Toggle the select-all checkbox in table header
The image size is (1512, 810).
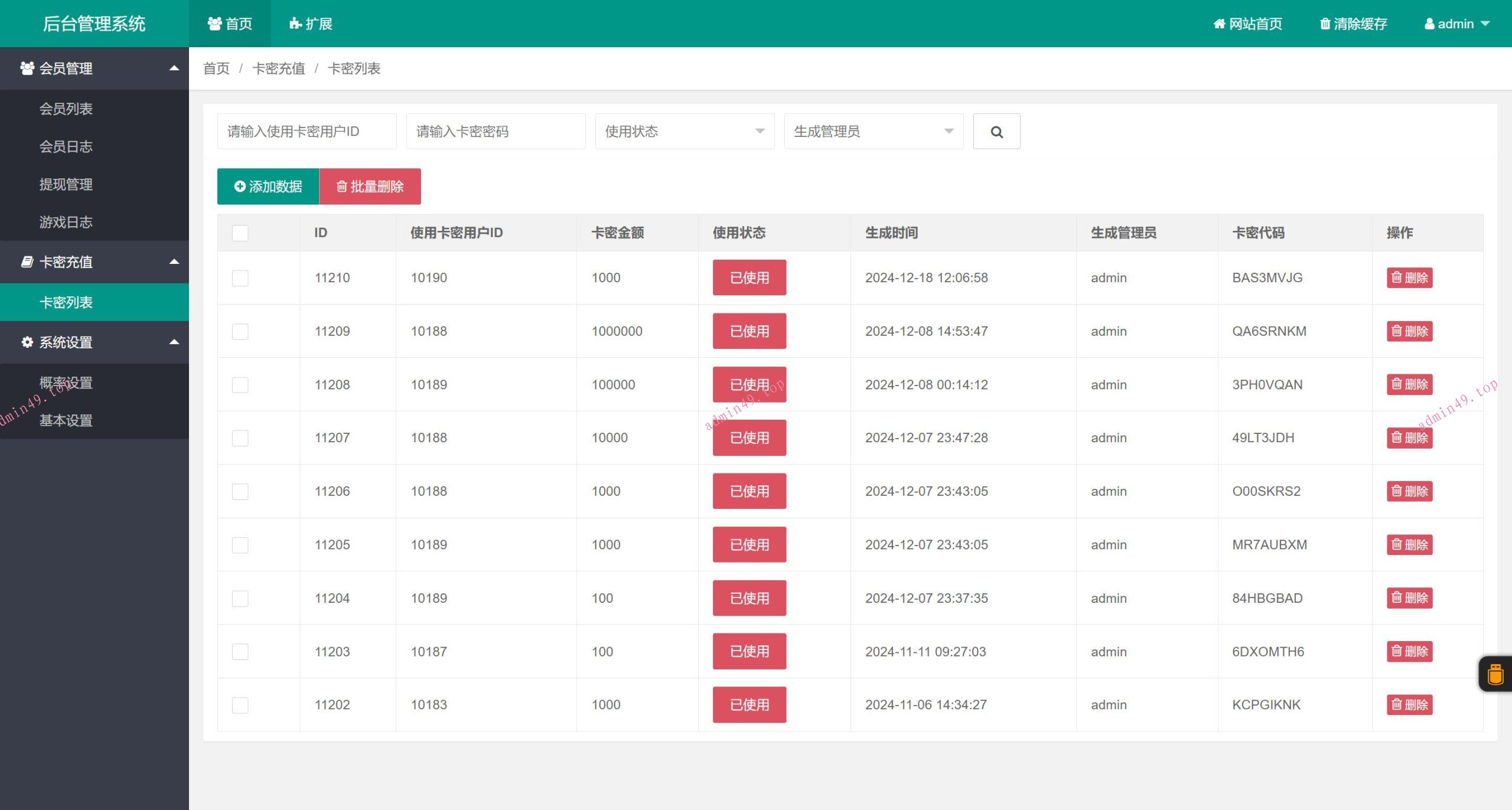(240, 233)
